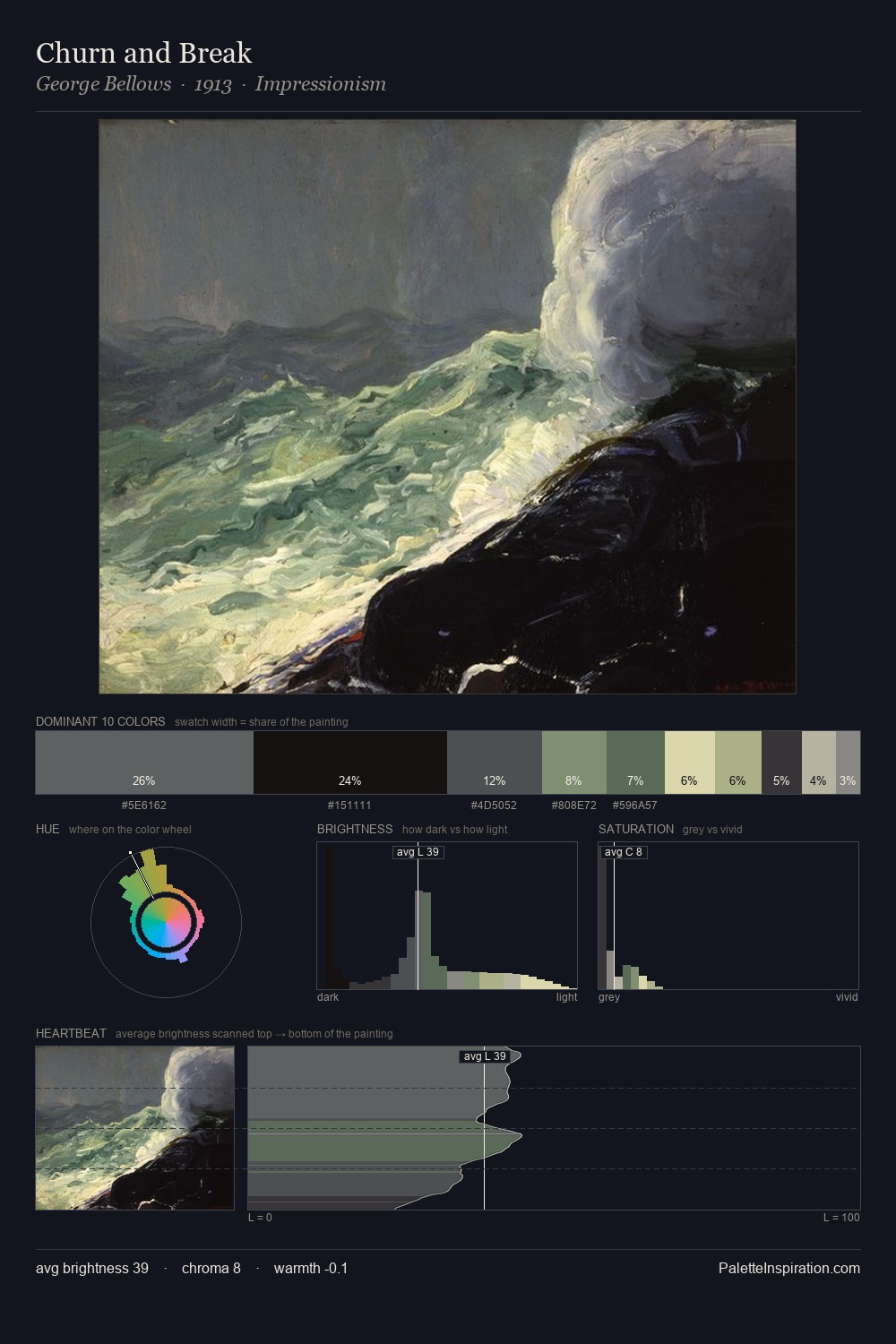Click the 'dark' brightness axis label
Screen dimensions: 896x1344
(x=328, y=997)
